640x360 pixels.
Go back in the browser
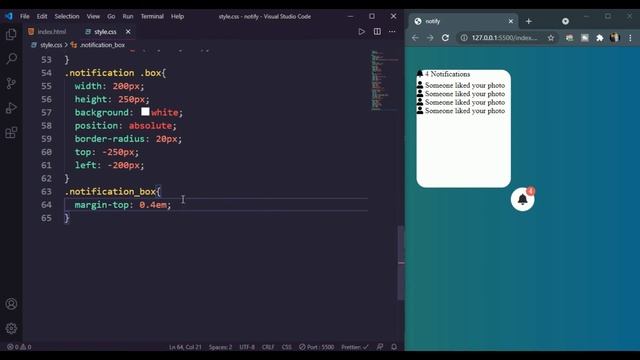click(x=415, y=38)
